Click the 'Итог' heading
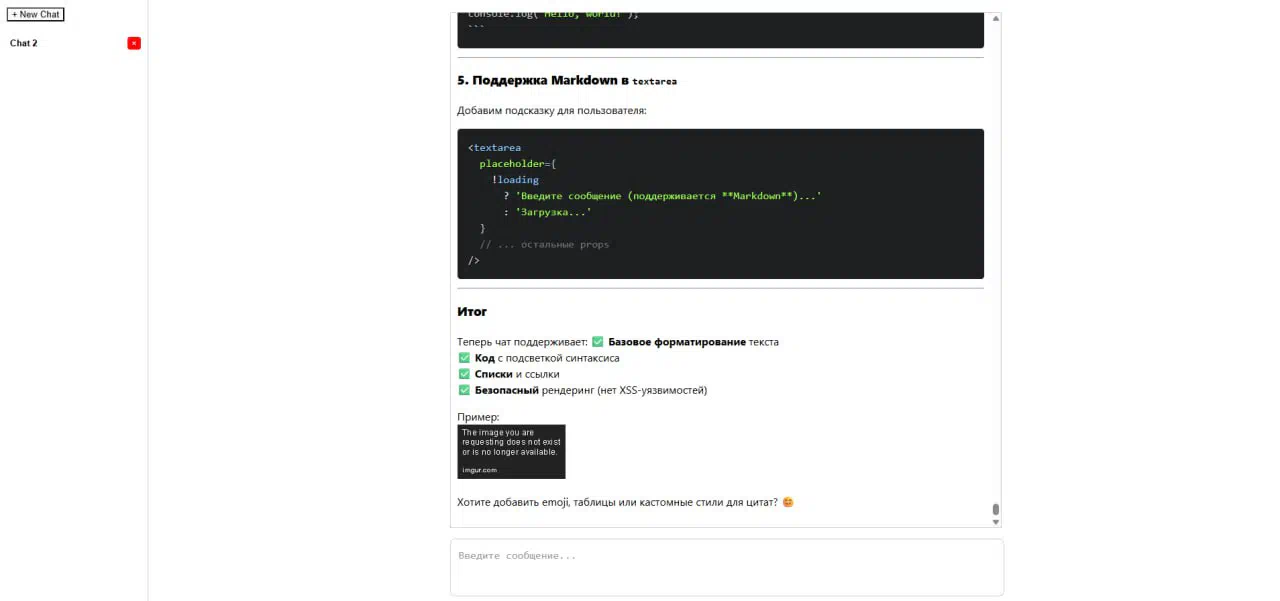This screenshot has width=1280, height=601. 472,312
